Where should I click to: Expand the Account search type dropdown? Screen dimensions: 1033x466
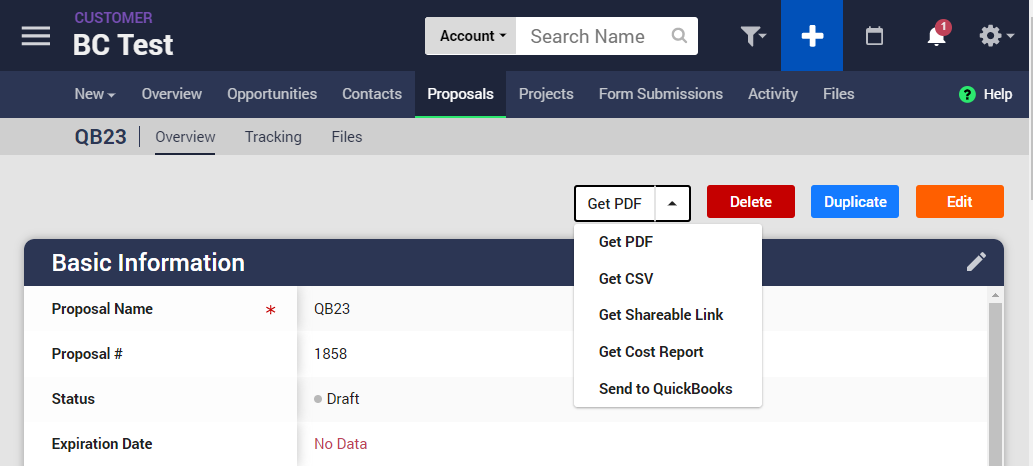(x=472, y=36)
